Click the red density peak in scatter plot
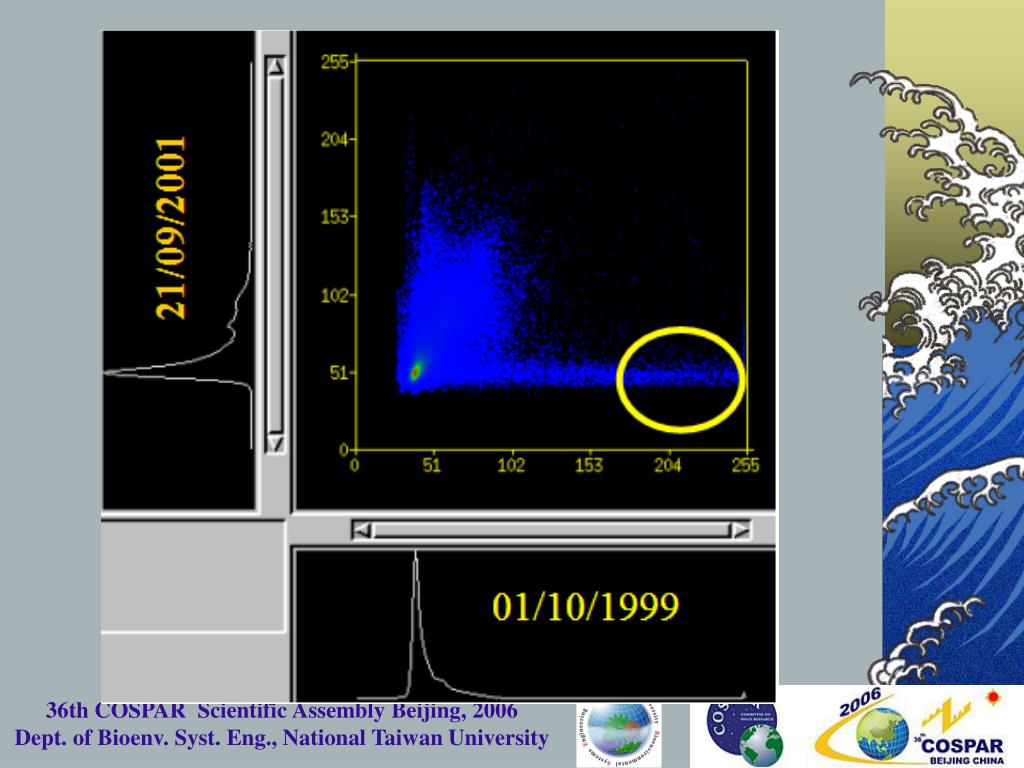This screenshot has height=768, width=1024. point(415,372)
